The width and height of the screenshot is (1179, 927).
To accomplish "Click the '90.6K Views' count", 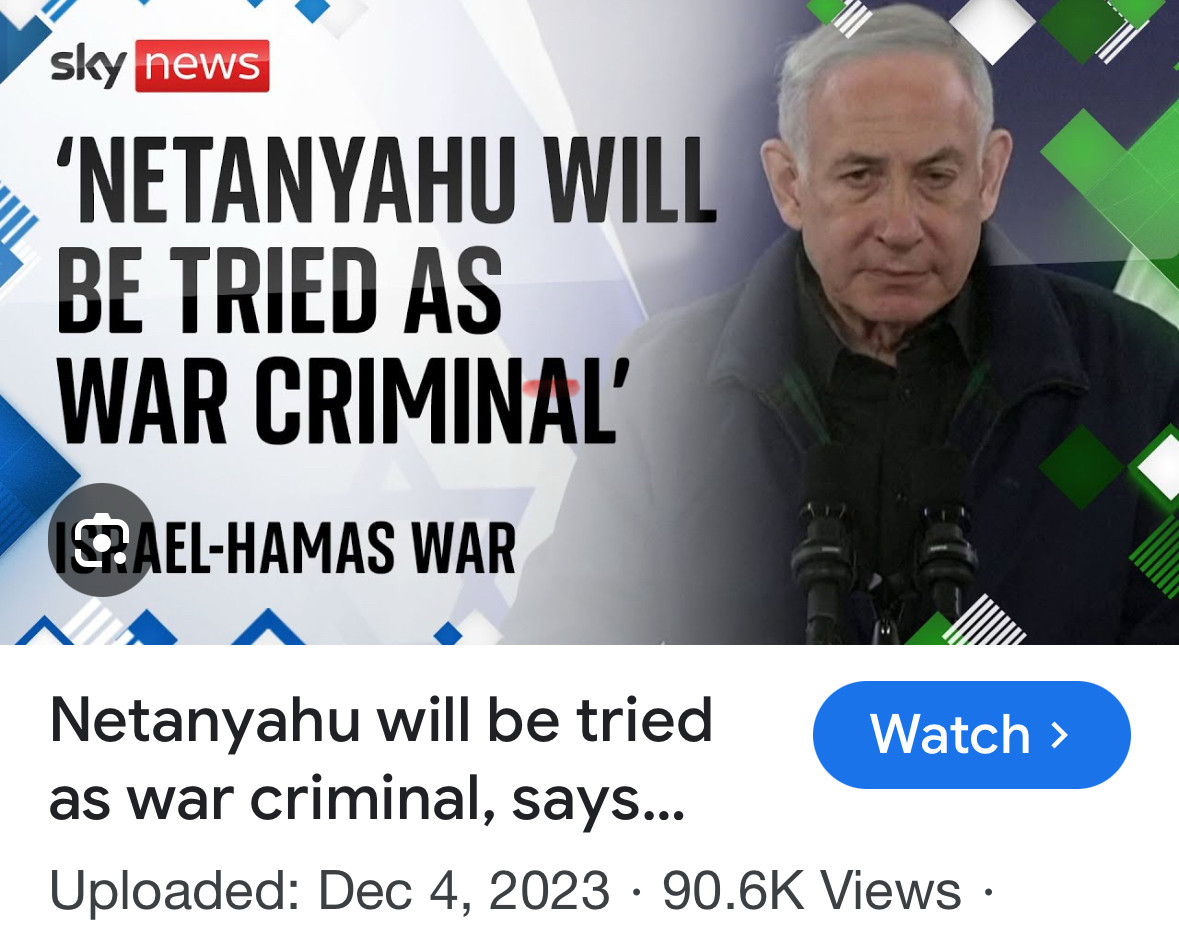I will tap(811, 891).
